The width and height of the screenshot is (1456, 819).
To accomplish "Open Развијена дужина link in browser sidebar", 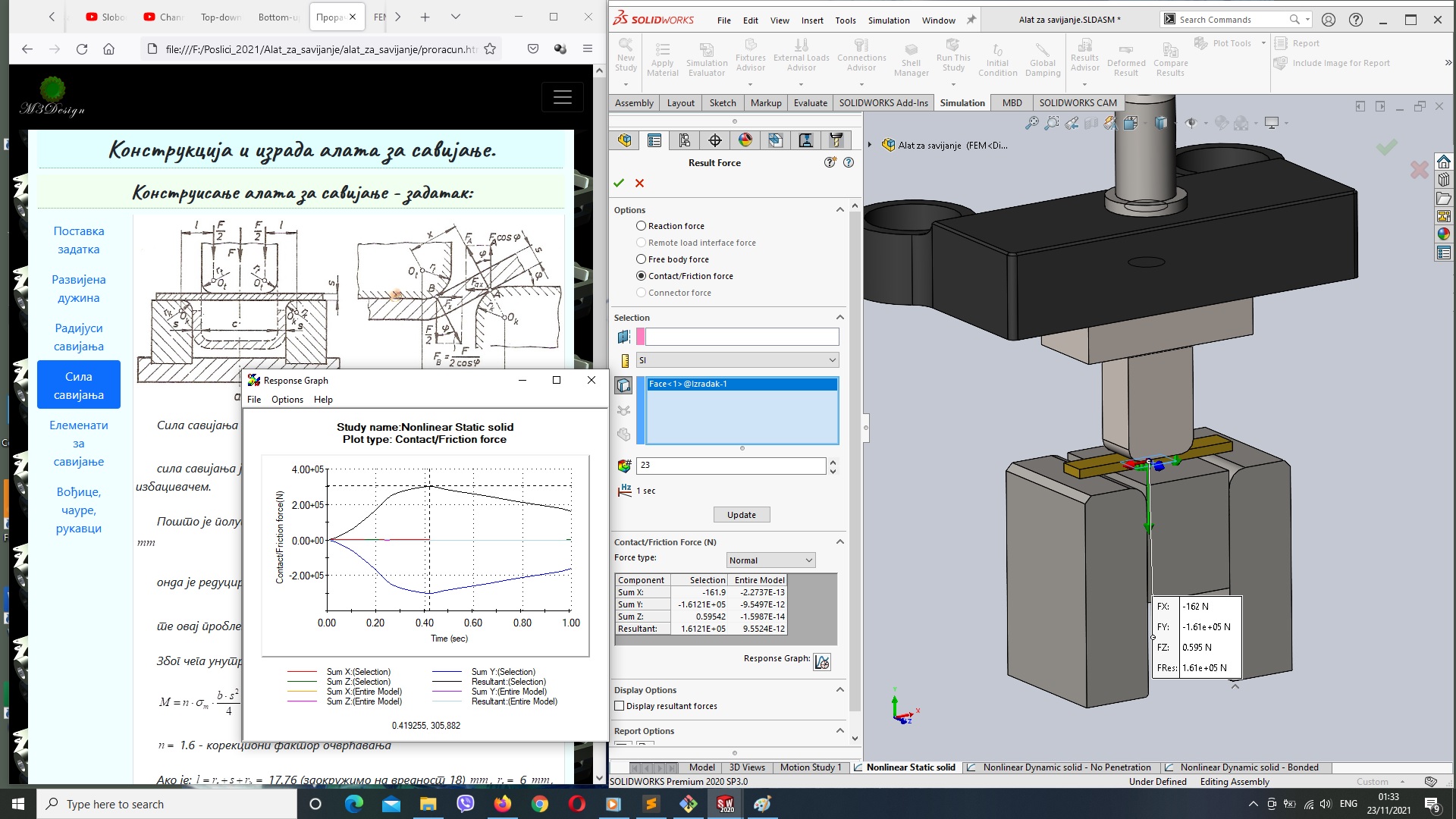I will pos(79,289).
